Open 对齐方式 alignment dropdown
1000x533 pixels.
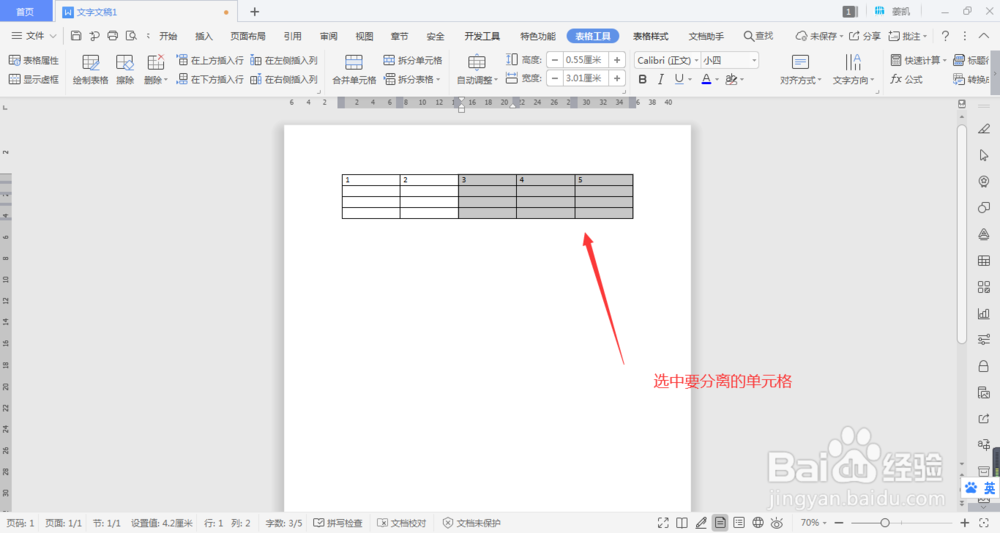pyautogui.click(x=800, y=69)
